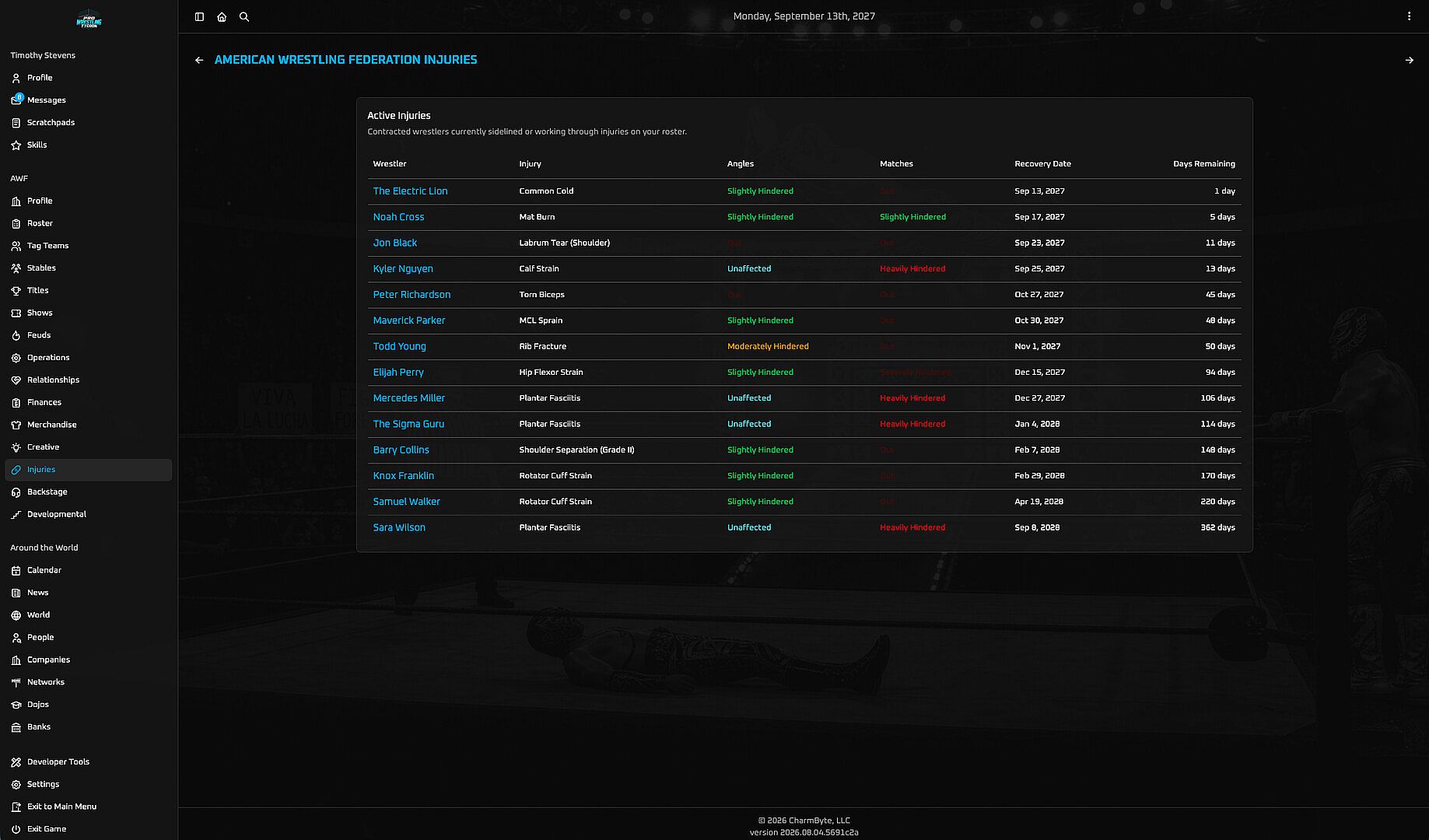Image resolution: width=1429 pixels, height=840 pixels.
Task: Open The Electric Lion wrestler link
Action: [410, 191]
